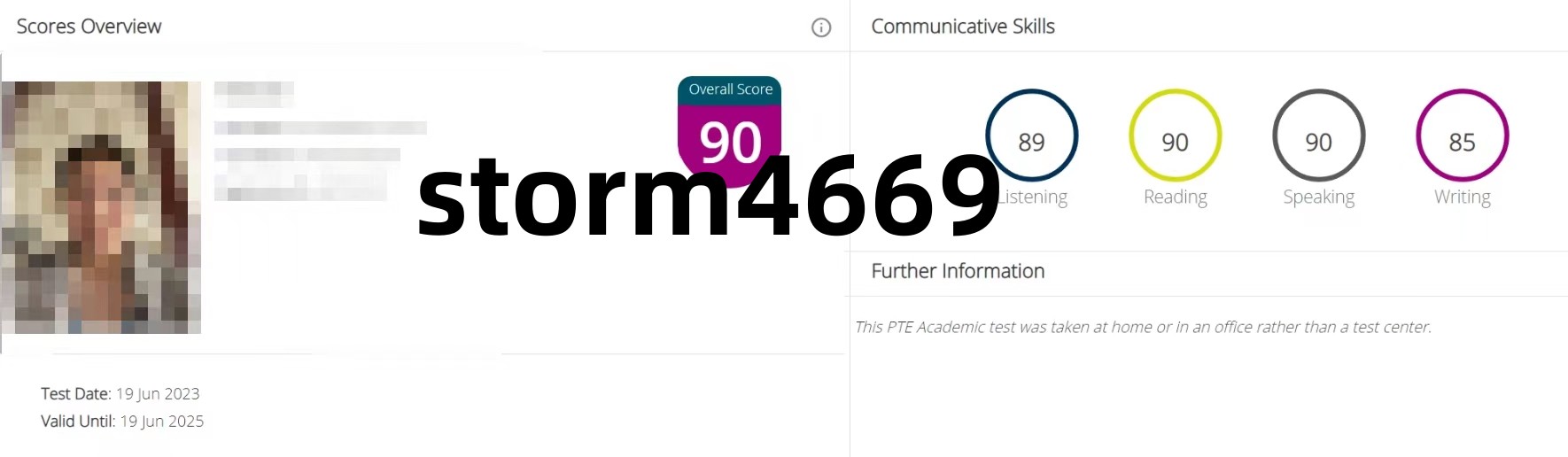
Task: Select the Reading score circle showing 90
Action: (x=1175, y=136)
